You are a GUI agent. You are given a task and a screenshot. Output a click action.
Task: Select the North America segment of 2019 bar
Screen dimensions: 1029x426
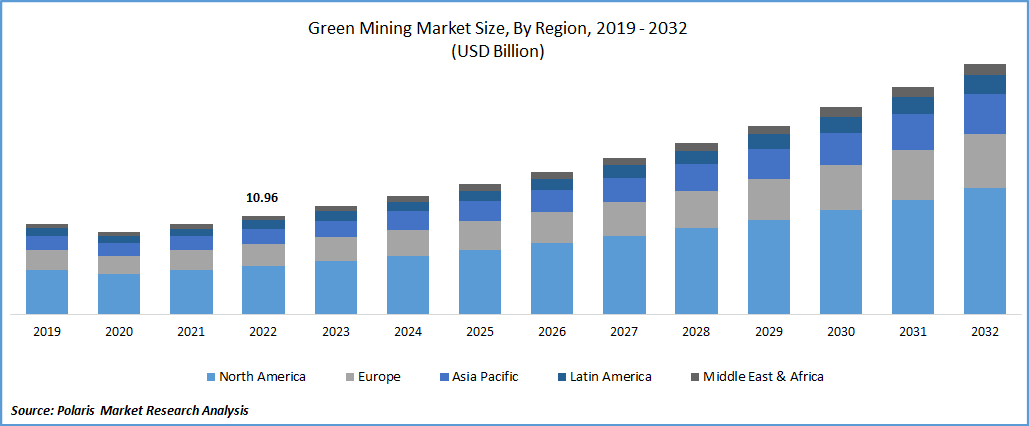pos(47,291)
